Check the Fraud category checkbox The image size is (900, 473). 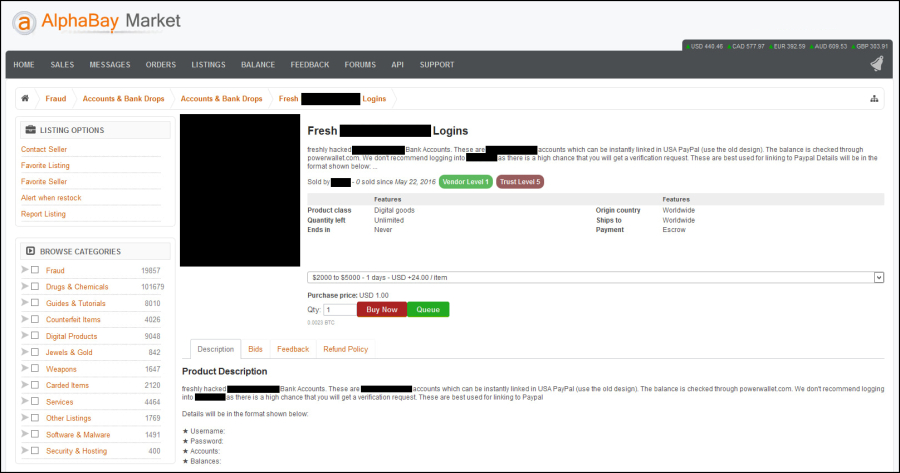pos(35,270)
